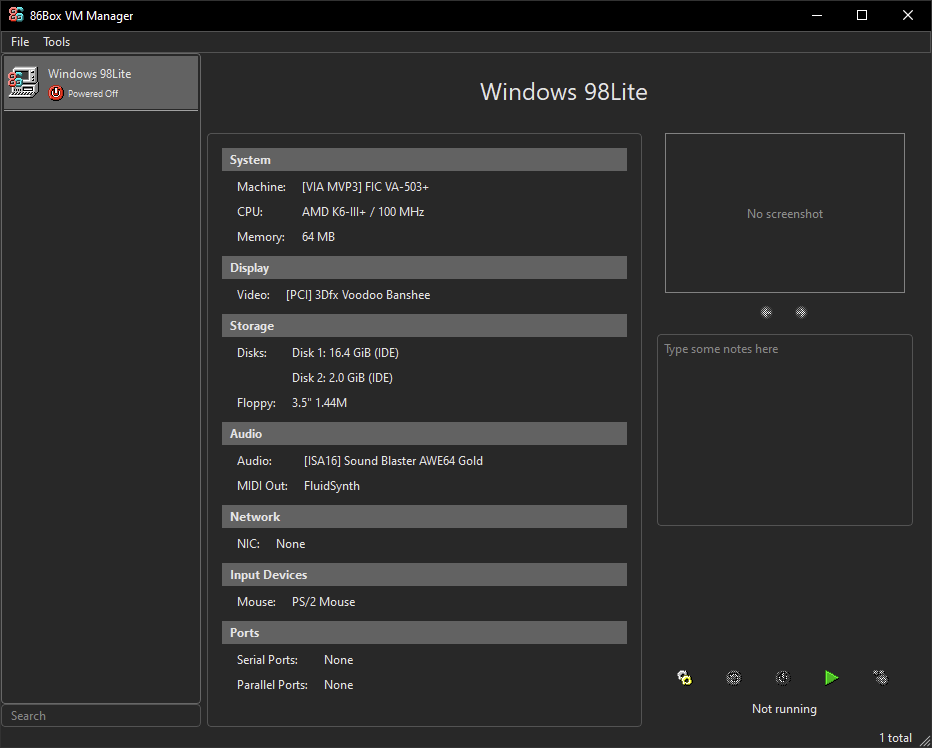932x748 pixels.
Task: Click the 'Floppy:' label
Action: (256, 403)
